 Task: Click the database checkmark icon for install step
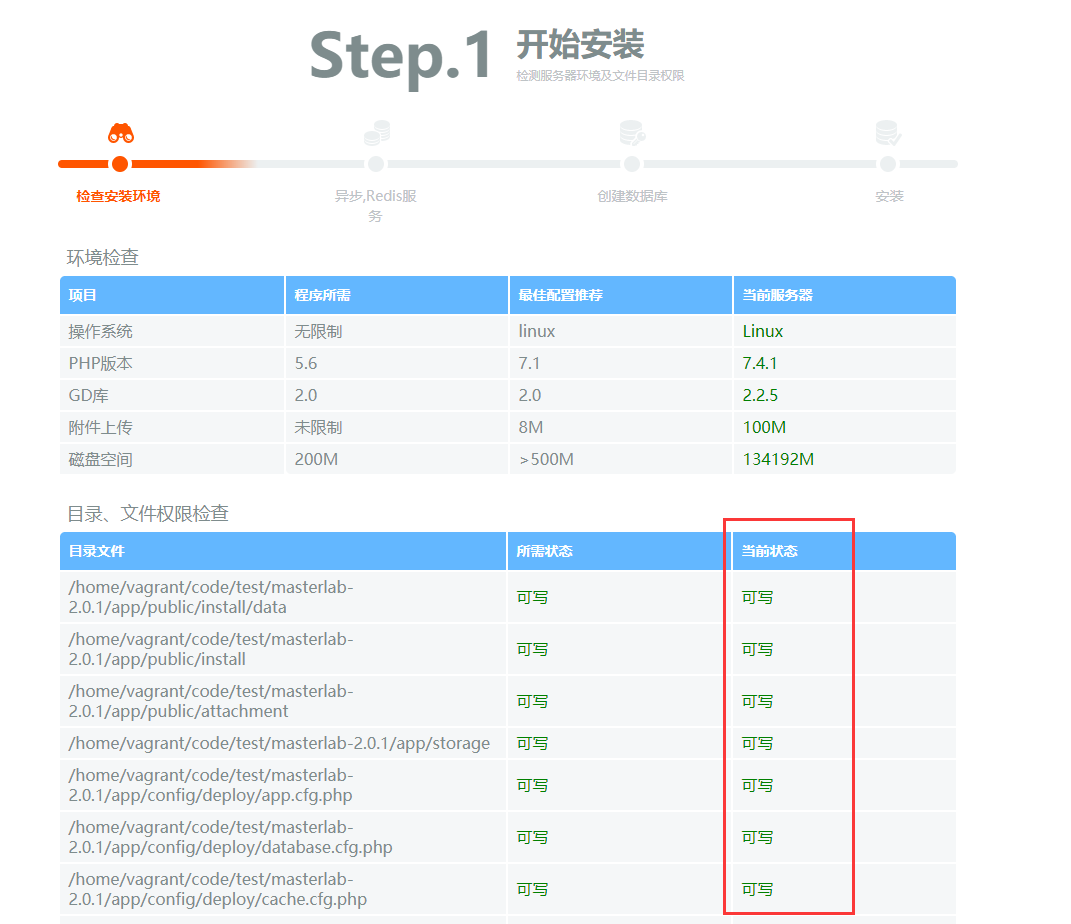889,132
